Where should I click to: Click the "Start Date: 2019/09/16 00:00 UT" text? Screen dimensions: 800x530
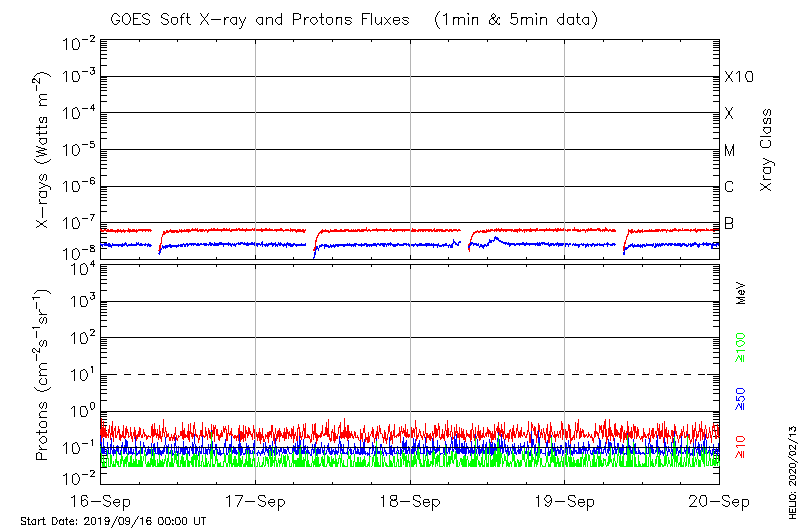pos(113,521)
